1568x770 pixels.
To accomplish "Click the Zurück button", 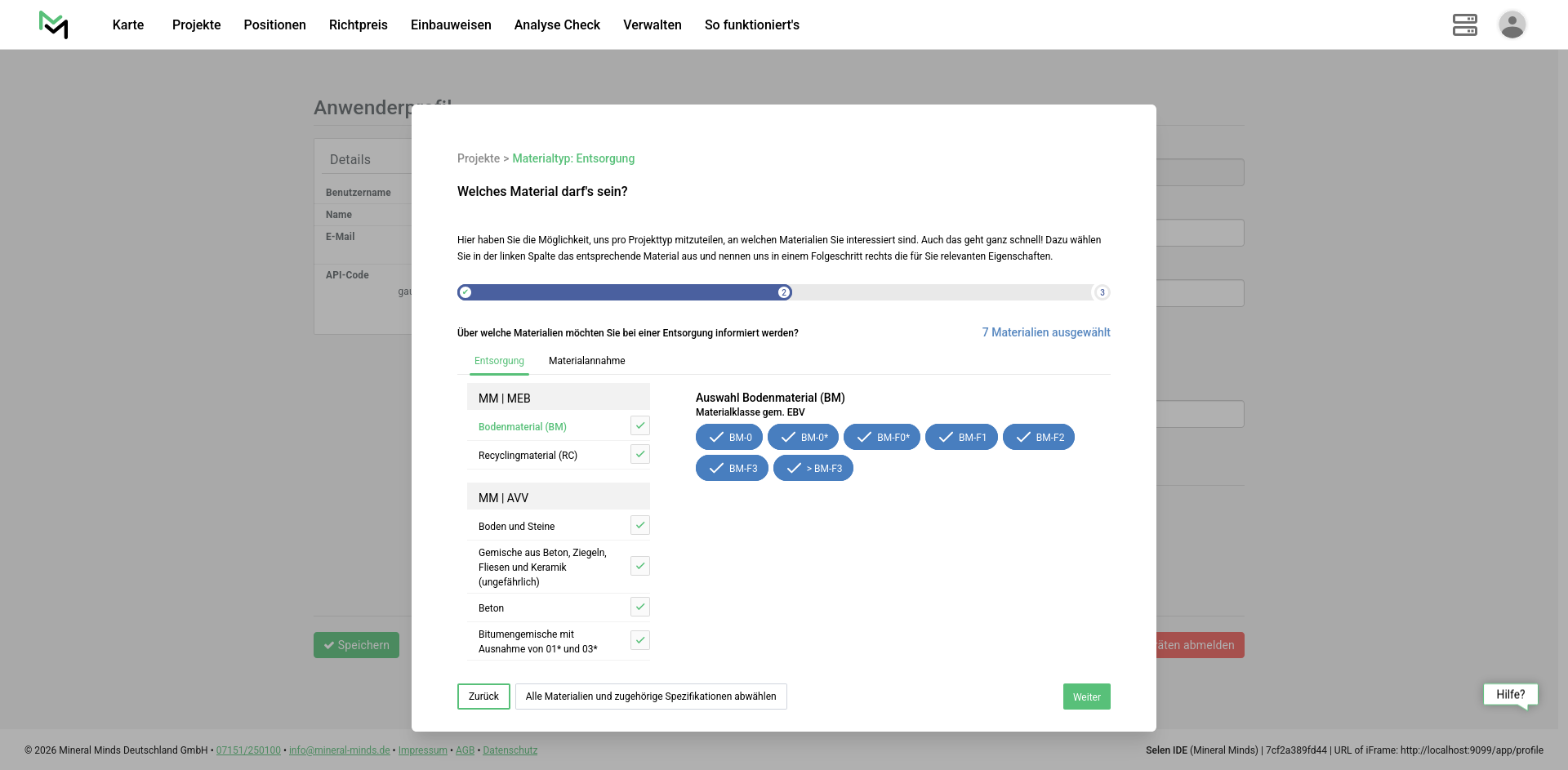I will pos(483,697).
